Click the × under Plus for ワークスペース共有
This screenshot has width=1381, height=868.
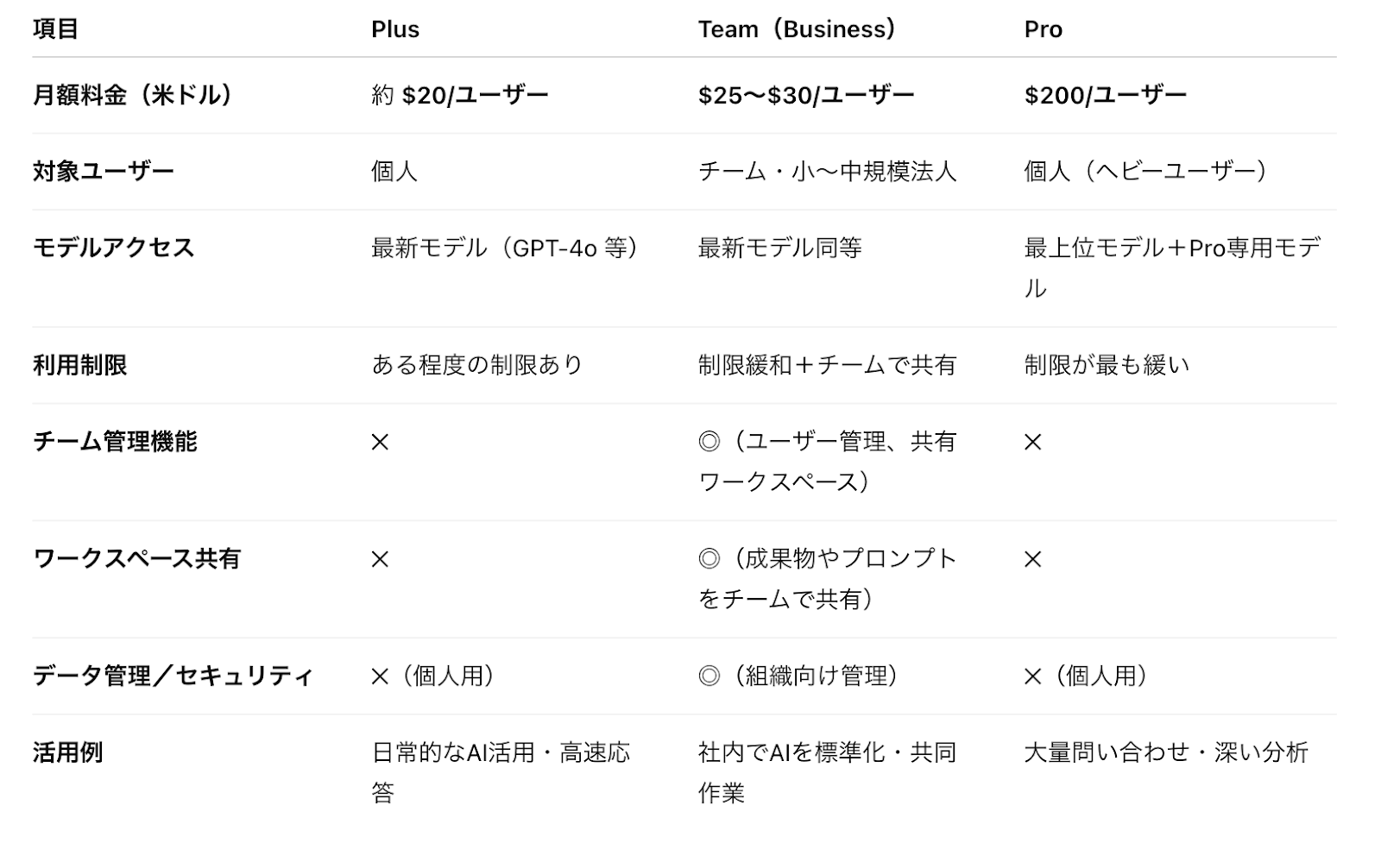tap(380, 560)
